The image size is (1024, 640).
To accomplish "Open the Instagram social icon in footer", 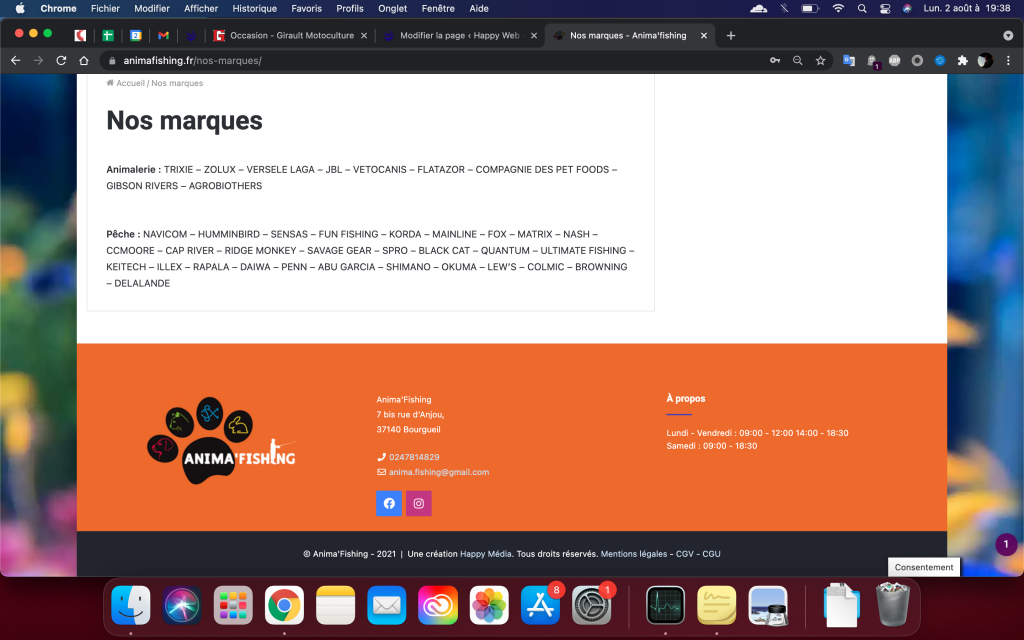I will [419, 503].
